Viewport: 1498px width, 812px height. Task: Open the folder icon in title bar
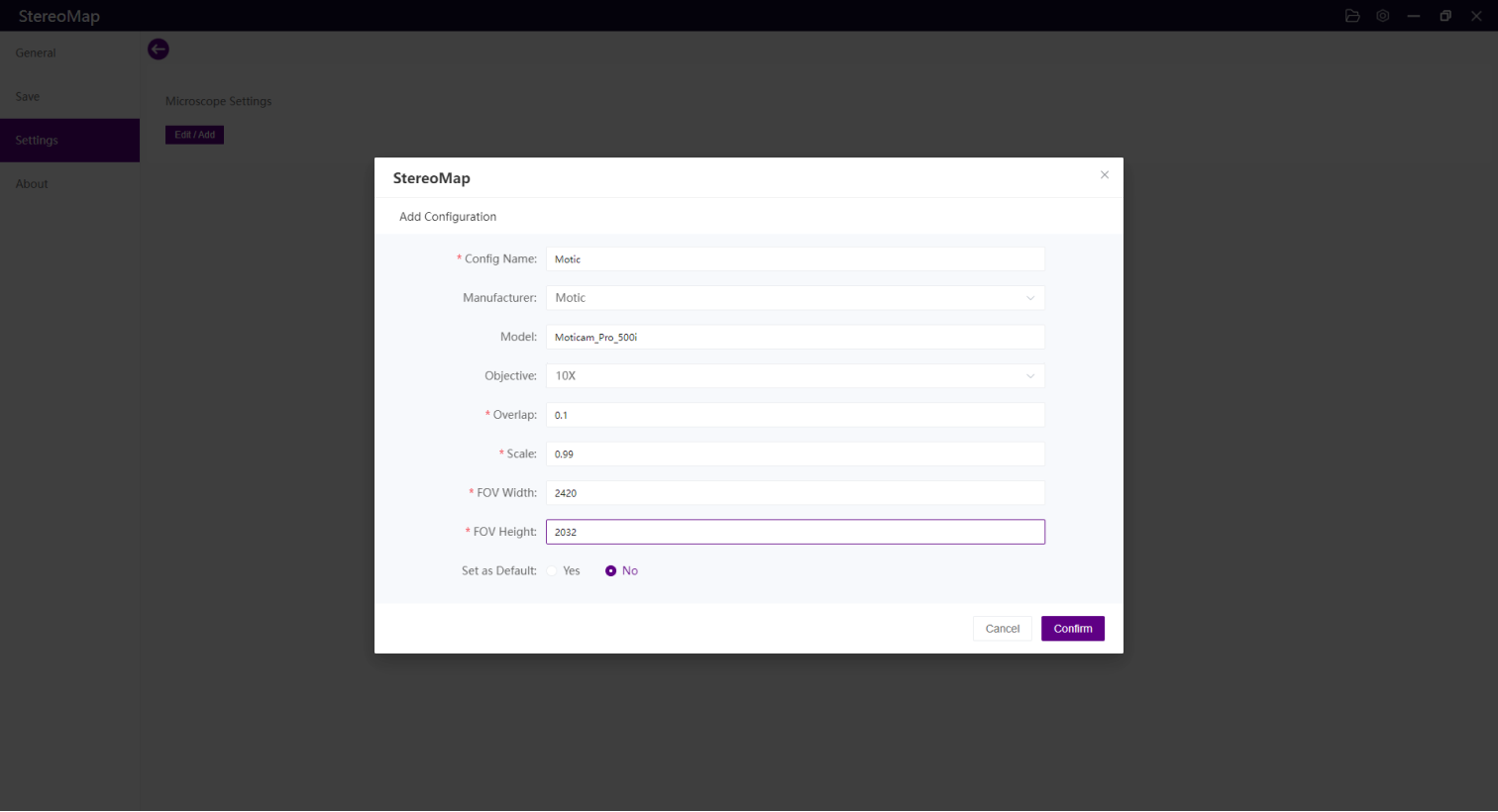pos(1352,16)
